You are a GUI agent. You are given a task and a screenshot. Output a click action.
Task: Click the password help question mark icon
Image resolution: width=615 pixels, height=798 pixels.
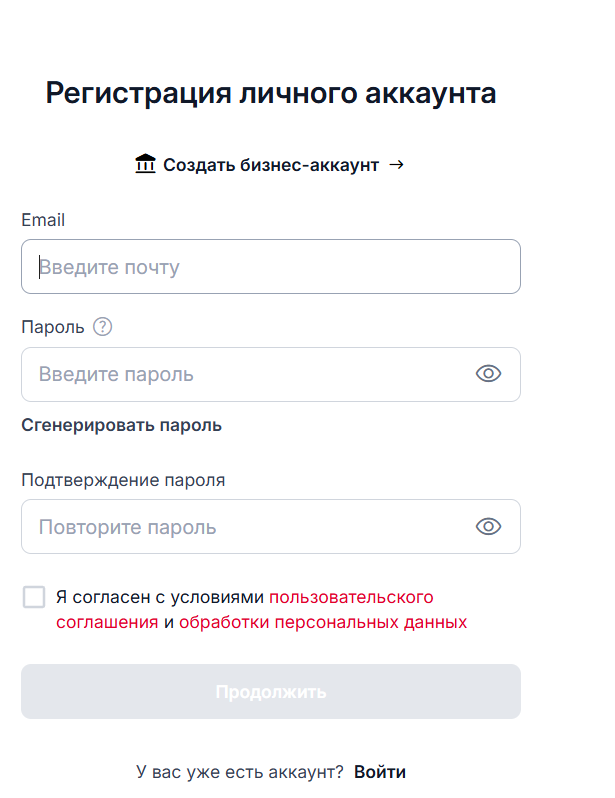pos(102,327)
